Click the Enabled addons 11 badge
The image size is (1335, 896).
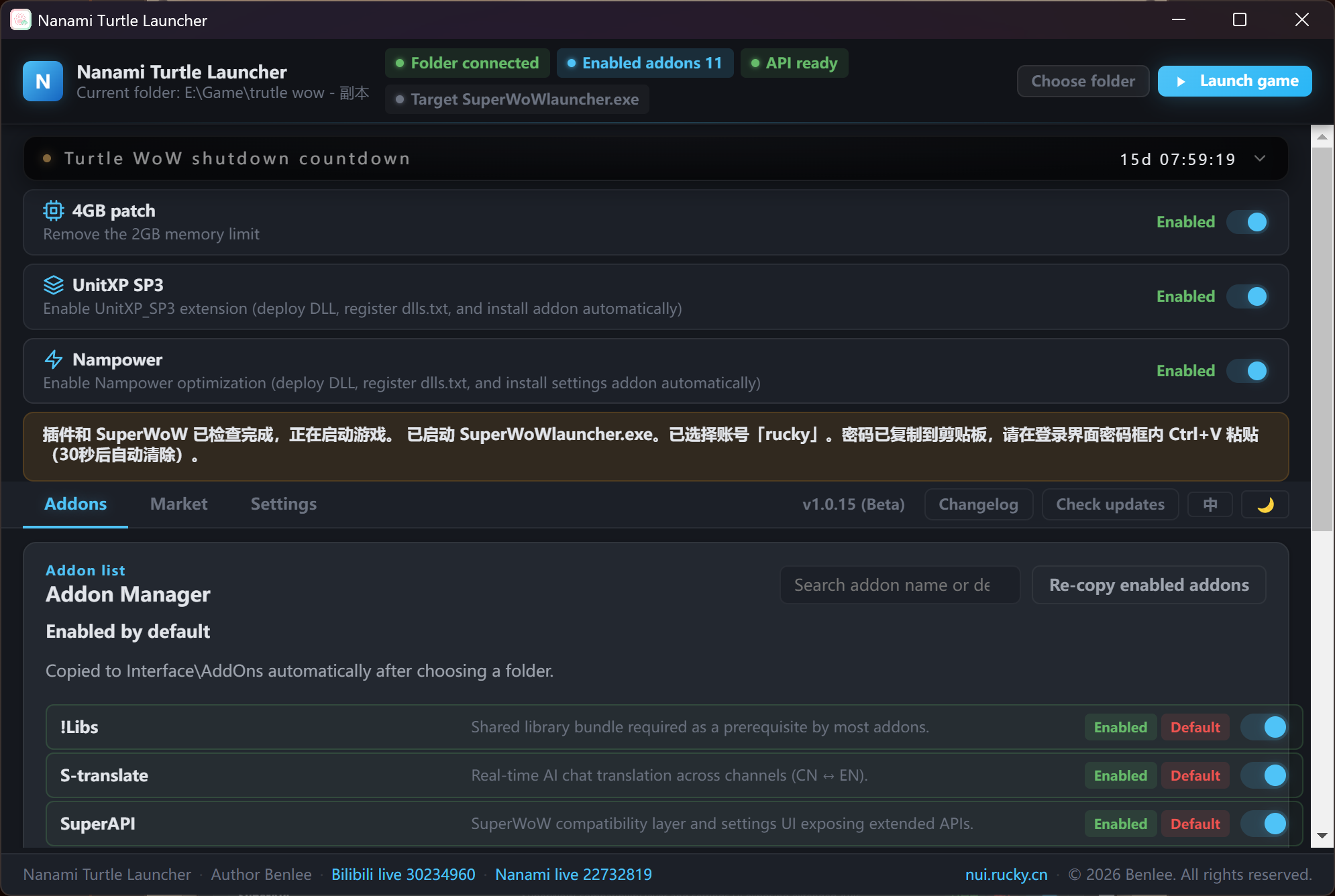pos(645,63)
